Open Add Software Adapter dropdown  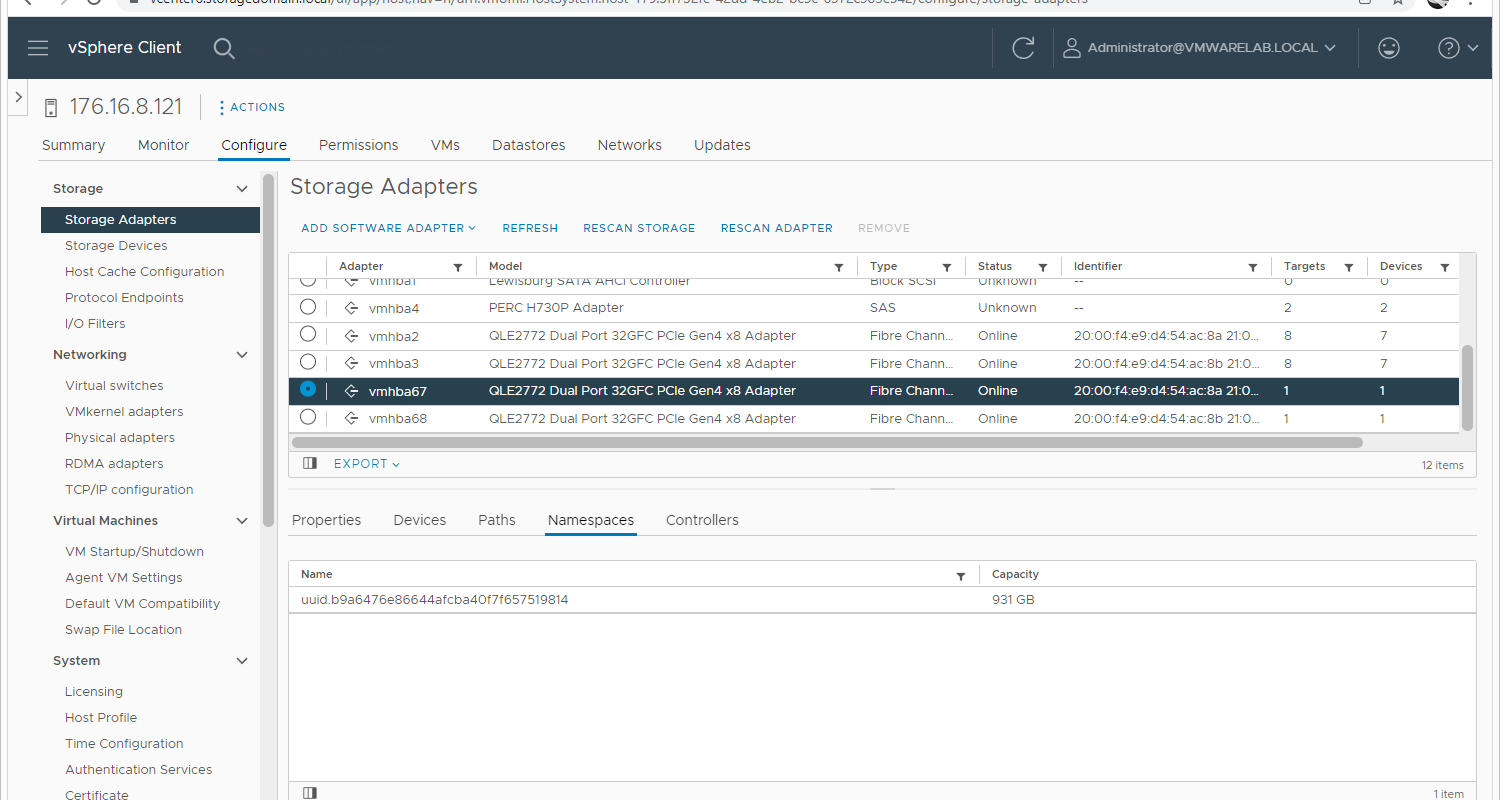[389, 228]
